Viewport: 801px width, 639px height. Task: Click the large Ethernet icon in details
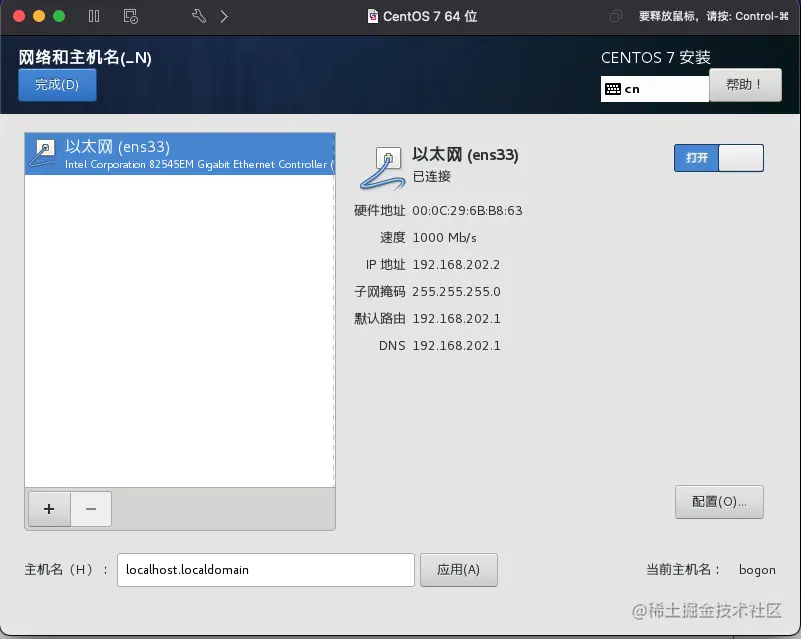(x=383, y=168)
